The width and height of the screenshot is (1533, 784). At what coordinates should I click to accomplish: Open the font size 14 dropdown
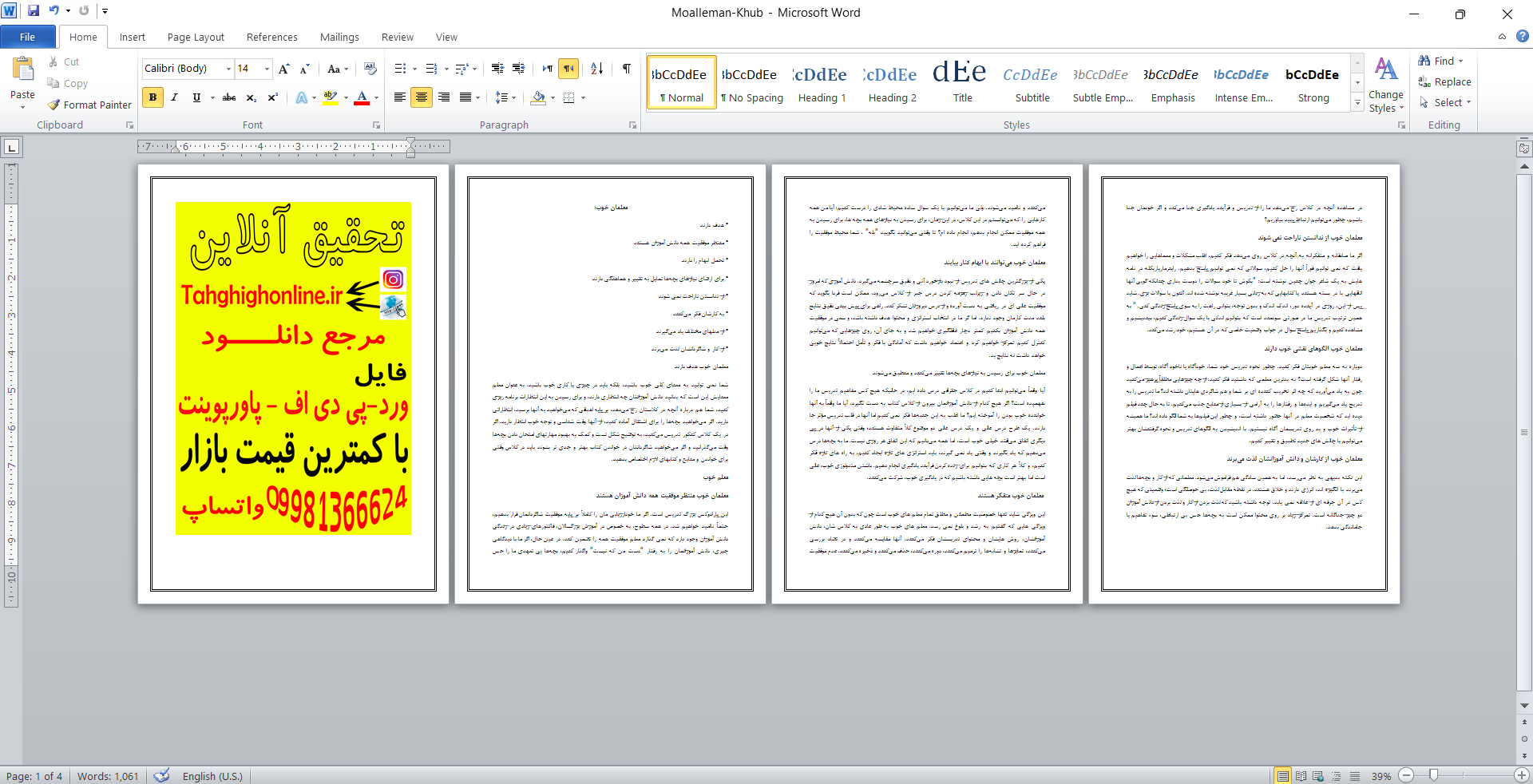pyautogui.click(x=267, y=69)
